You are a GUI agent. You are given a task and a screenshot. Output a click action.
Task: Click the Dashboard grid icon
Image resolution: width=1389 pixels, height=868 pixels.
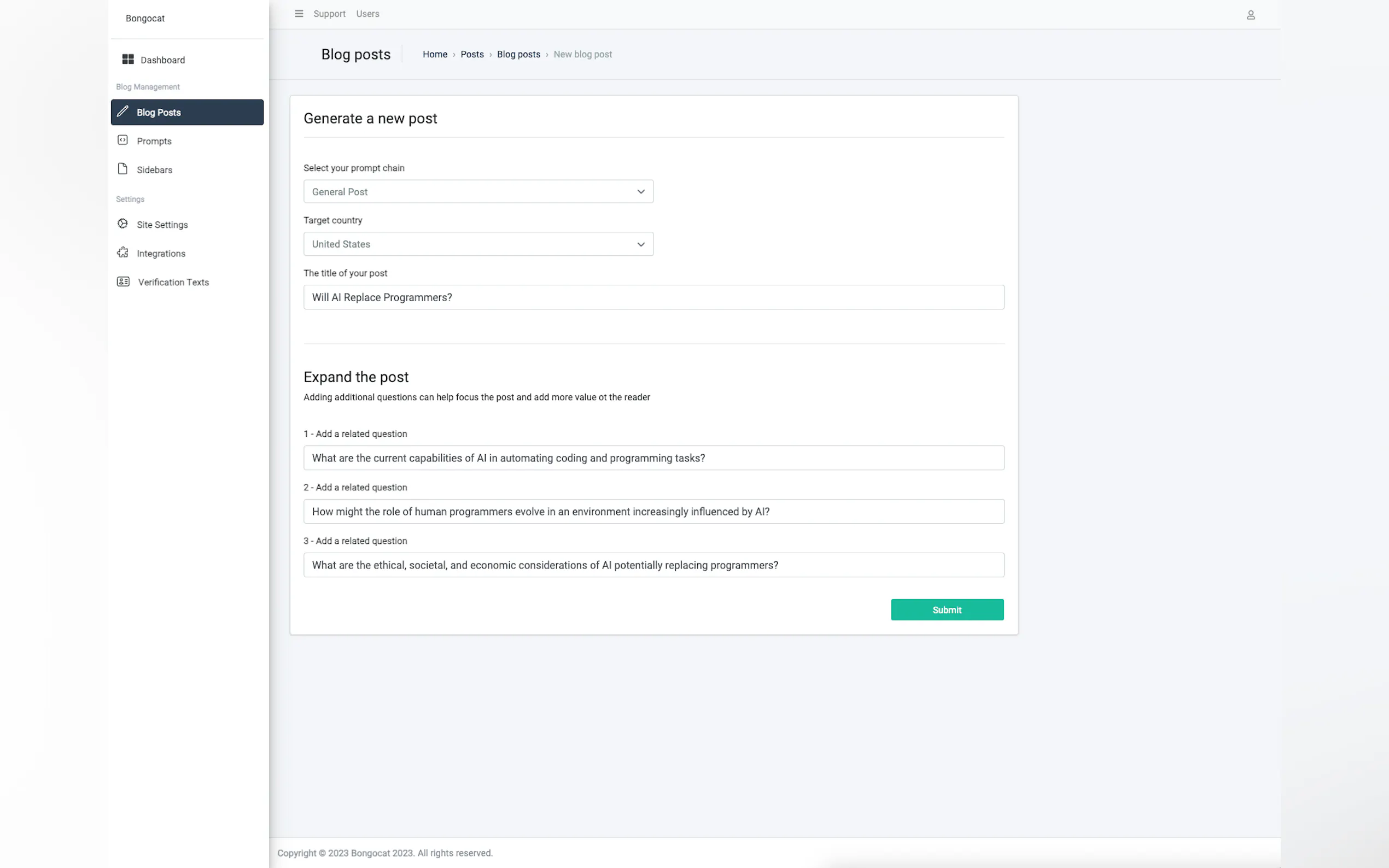tap(127, 59)
